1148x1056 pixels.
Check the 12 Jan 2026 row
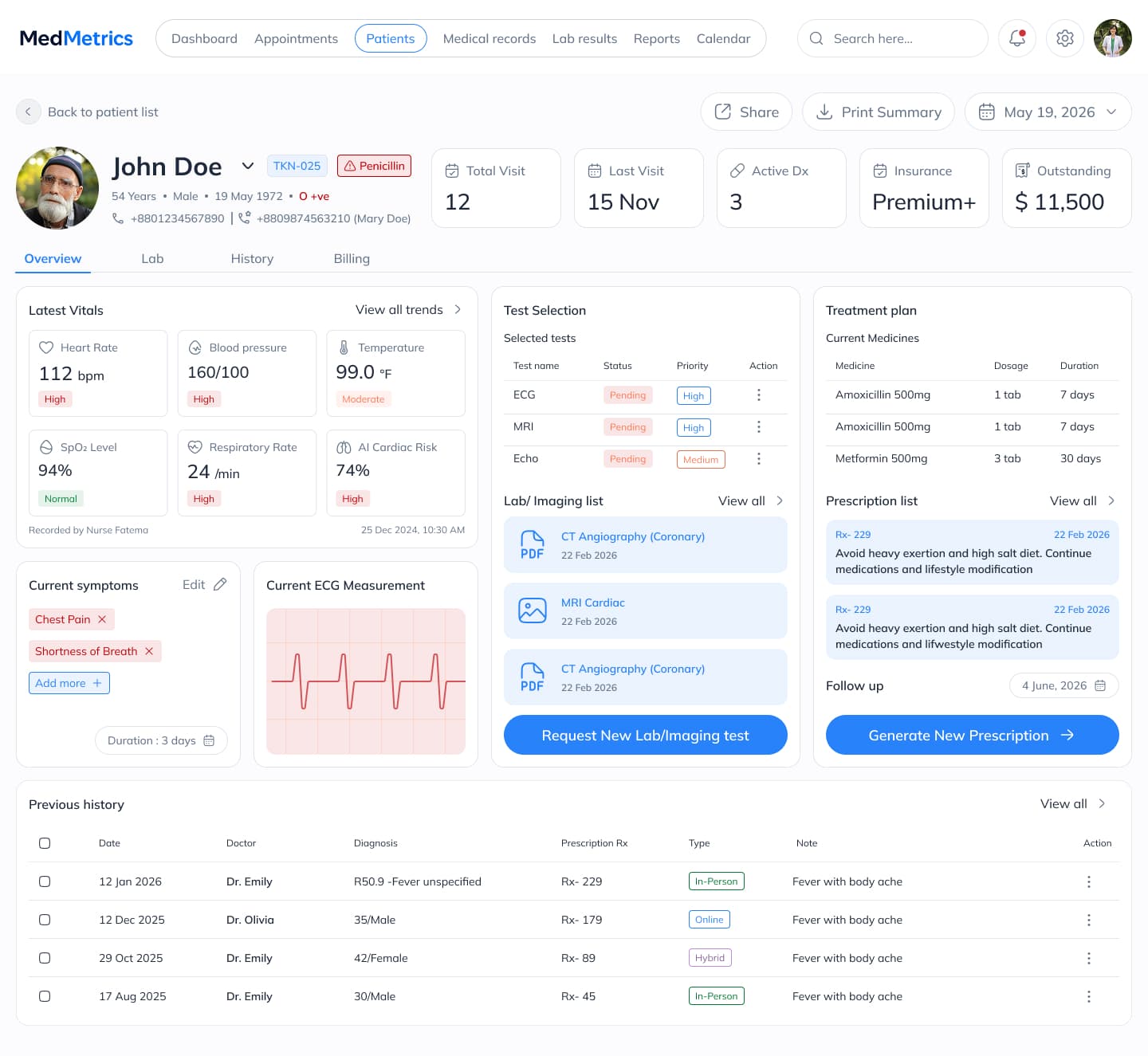(45, 881)
